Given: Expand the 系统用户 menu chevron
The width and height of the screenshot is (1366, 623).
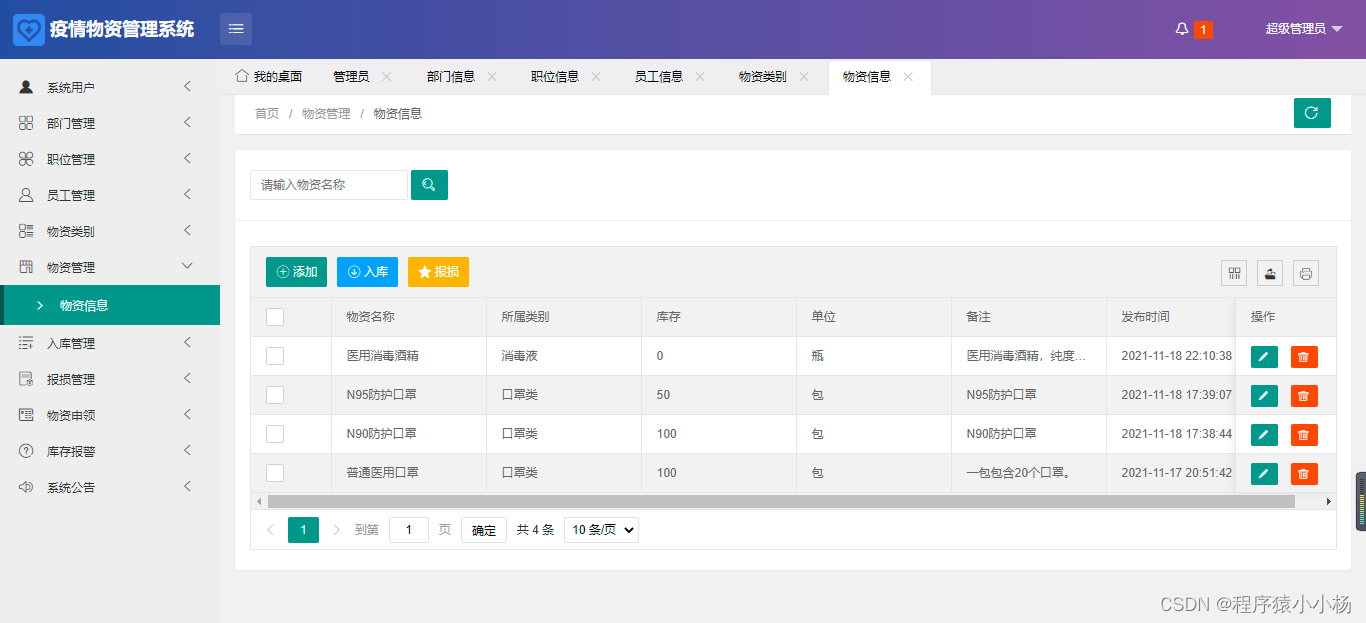Looking at the screenshot, I should coord(187,87).
